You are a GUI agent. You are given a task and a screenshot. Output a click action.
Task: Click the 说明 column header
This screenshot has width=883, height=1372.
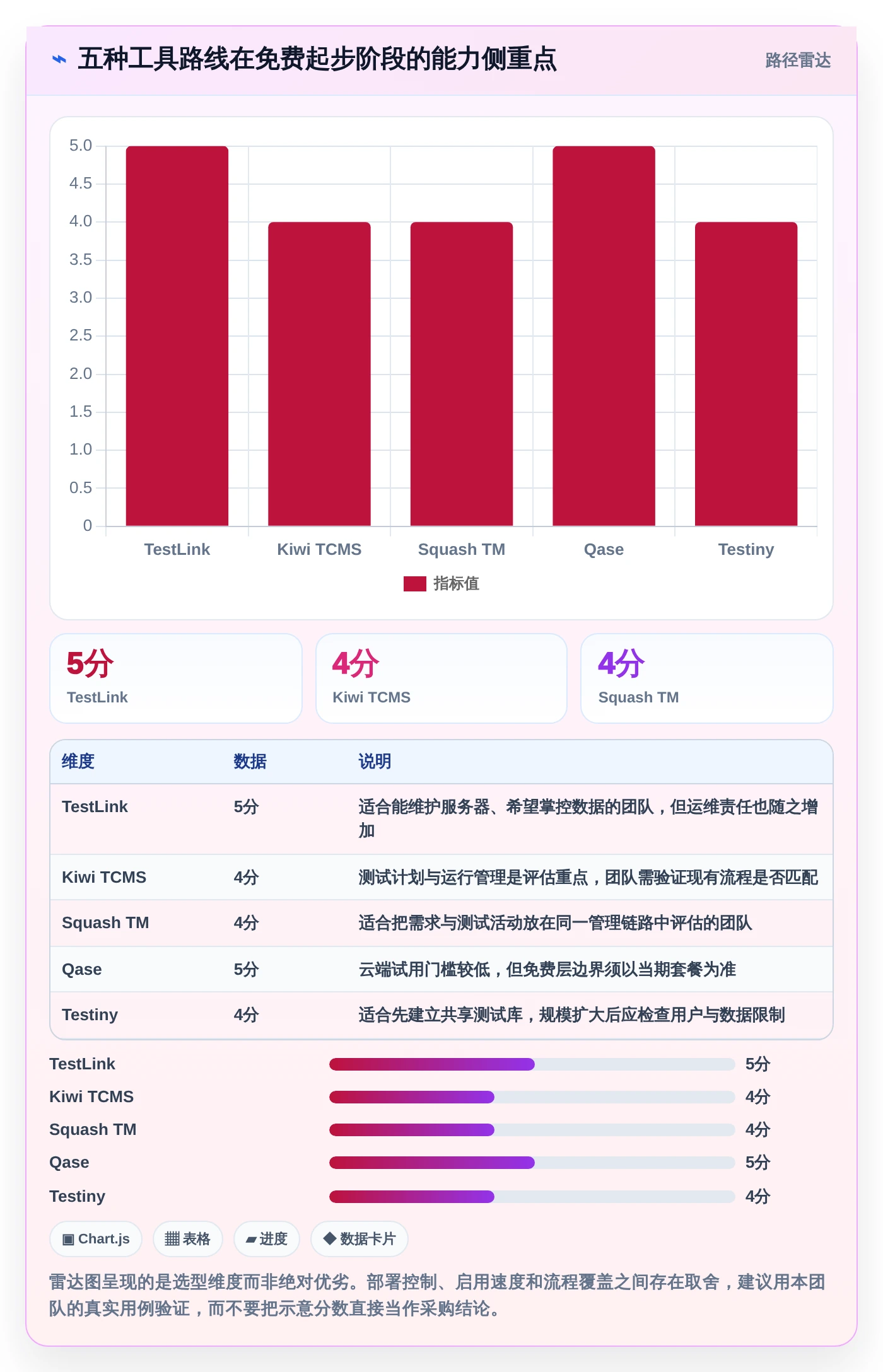[375, 762]
